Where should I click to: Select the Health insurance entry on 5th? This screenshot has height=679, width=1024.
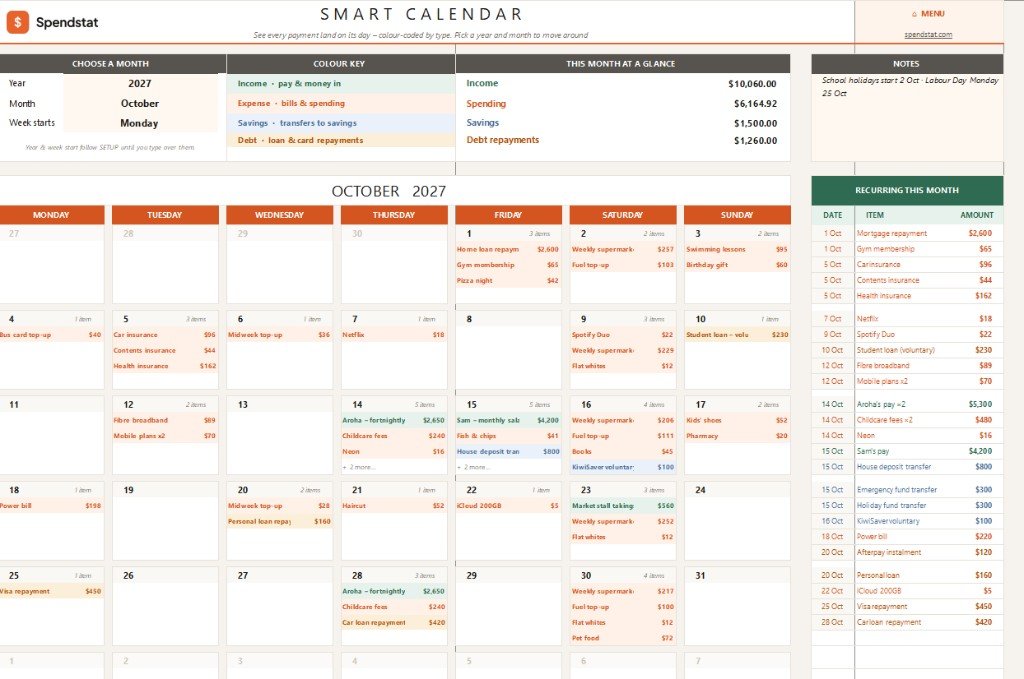(165, 366)
